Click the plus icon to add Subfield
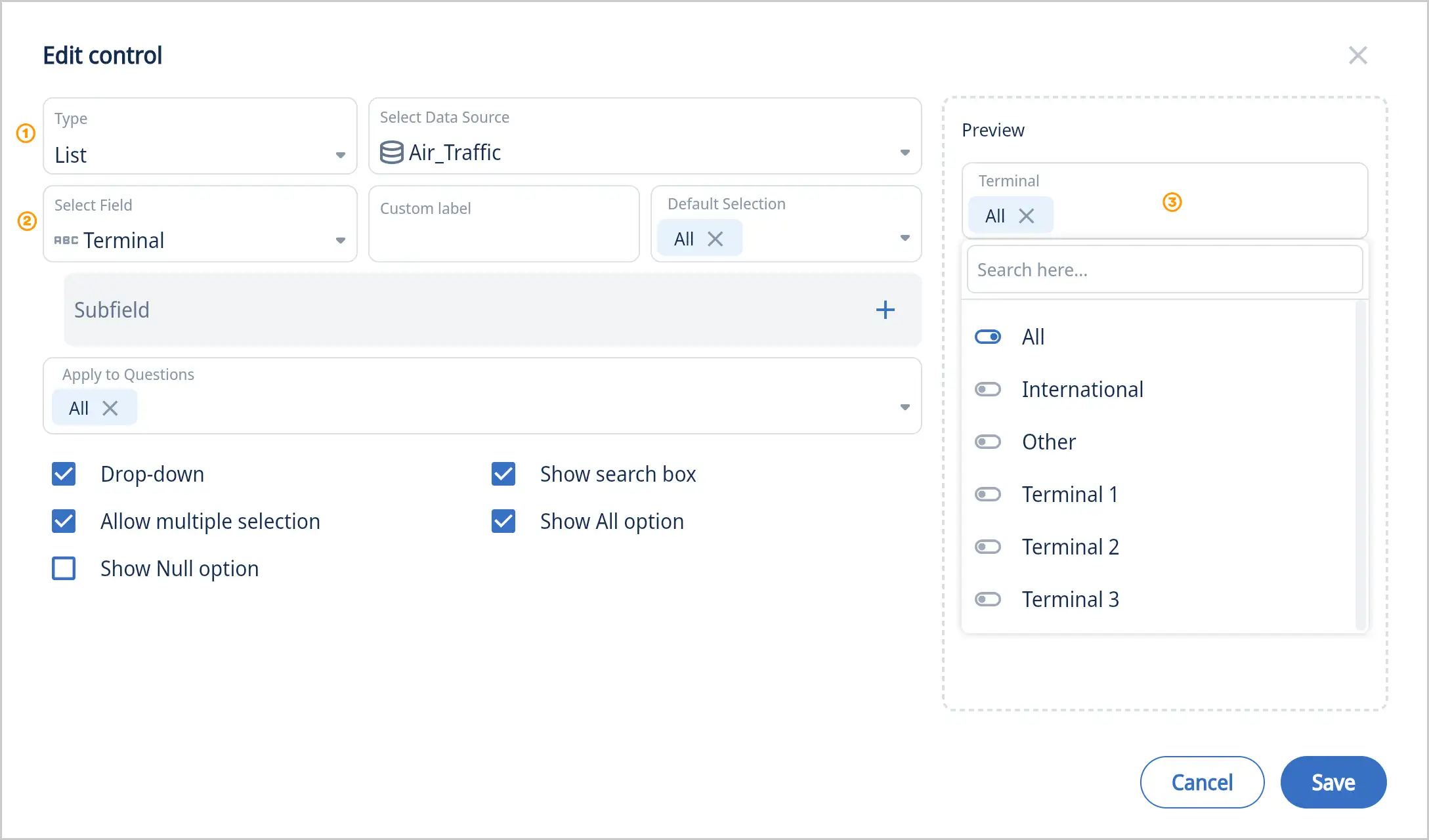 tap(885, 310)
